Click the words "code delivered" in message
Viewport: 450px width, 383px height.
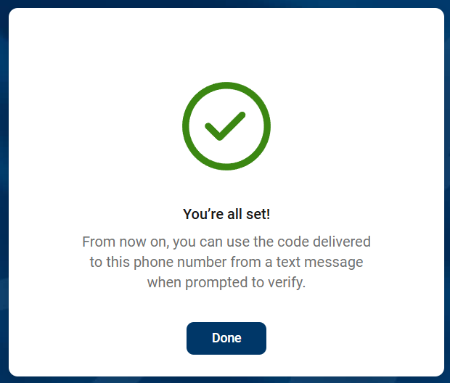click(x=324, y=242)
